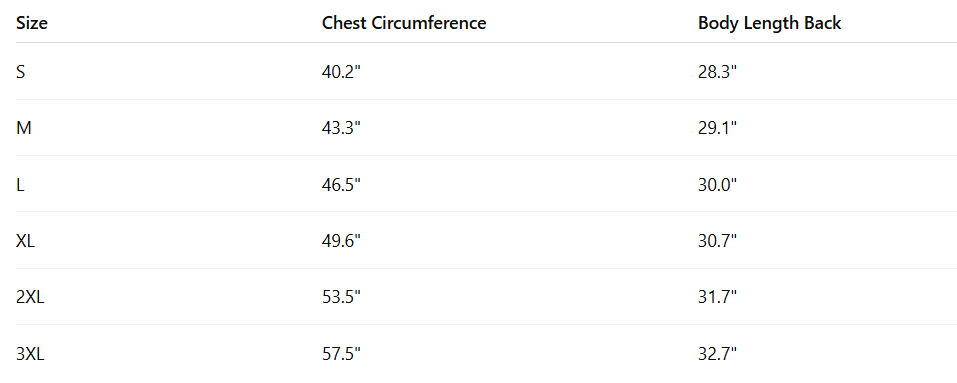Click the 46.5" chest value

coord(341,185)
